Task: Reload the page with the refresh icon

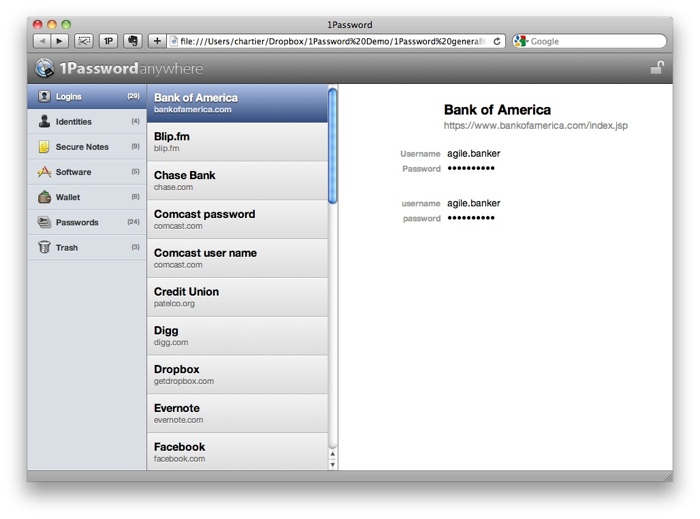Action: 497,41
